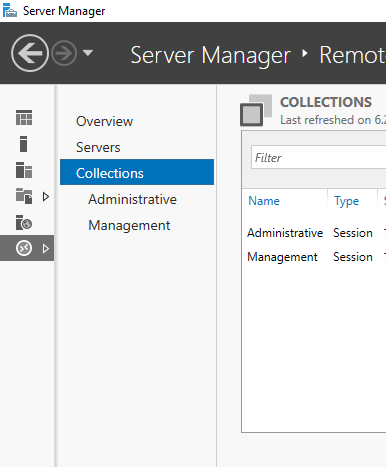Click the back navigation arrow button
Image resolution: width=386 pixels, height=467 pixels.
tap(30, 53)
